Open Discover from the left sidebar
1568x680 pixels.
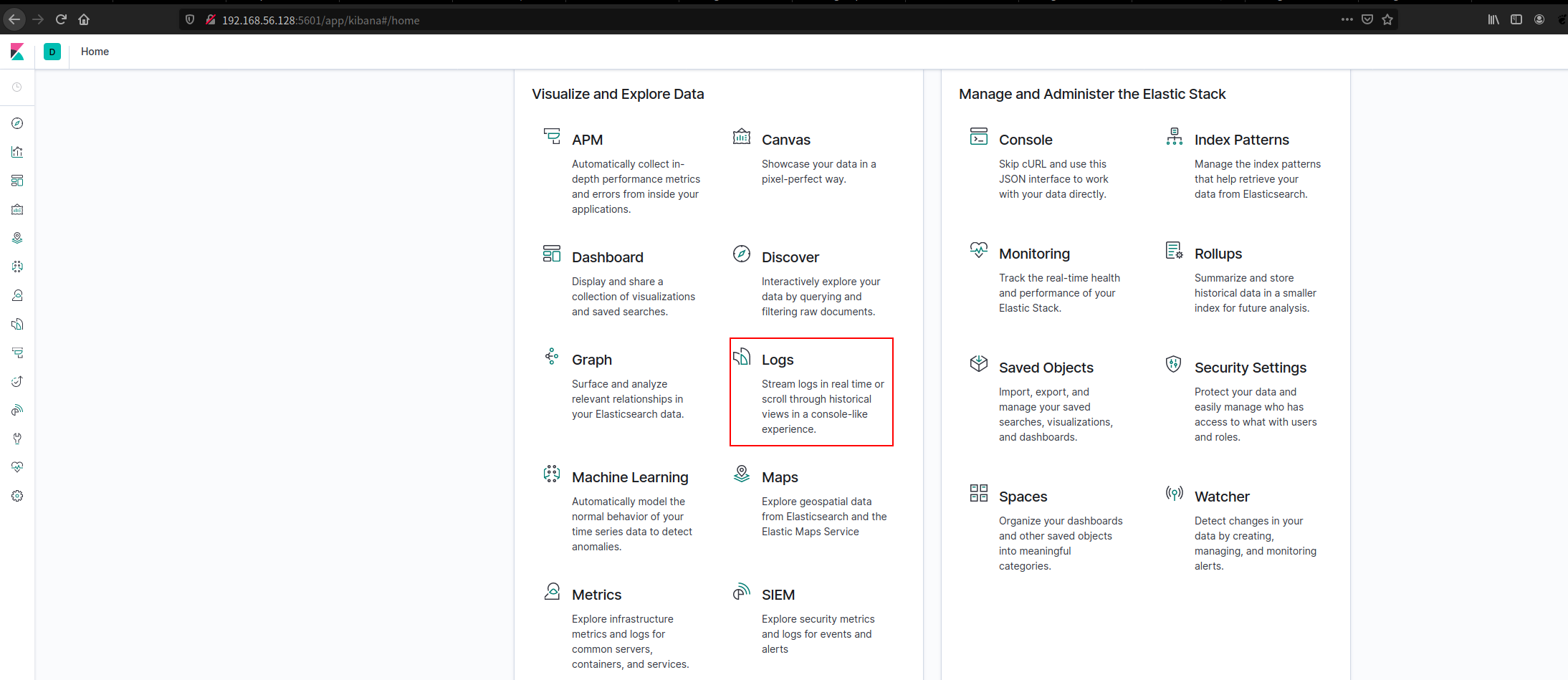pos(17,123)
